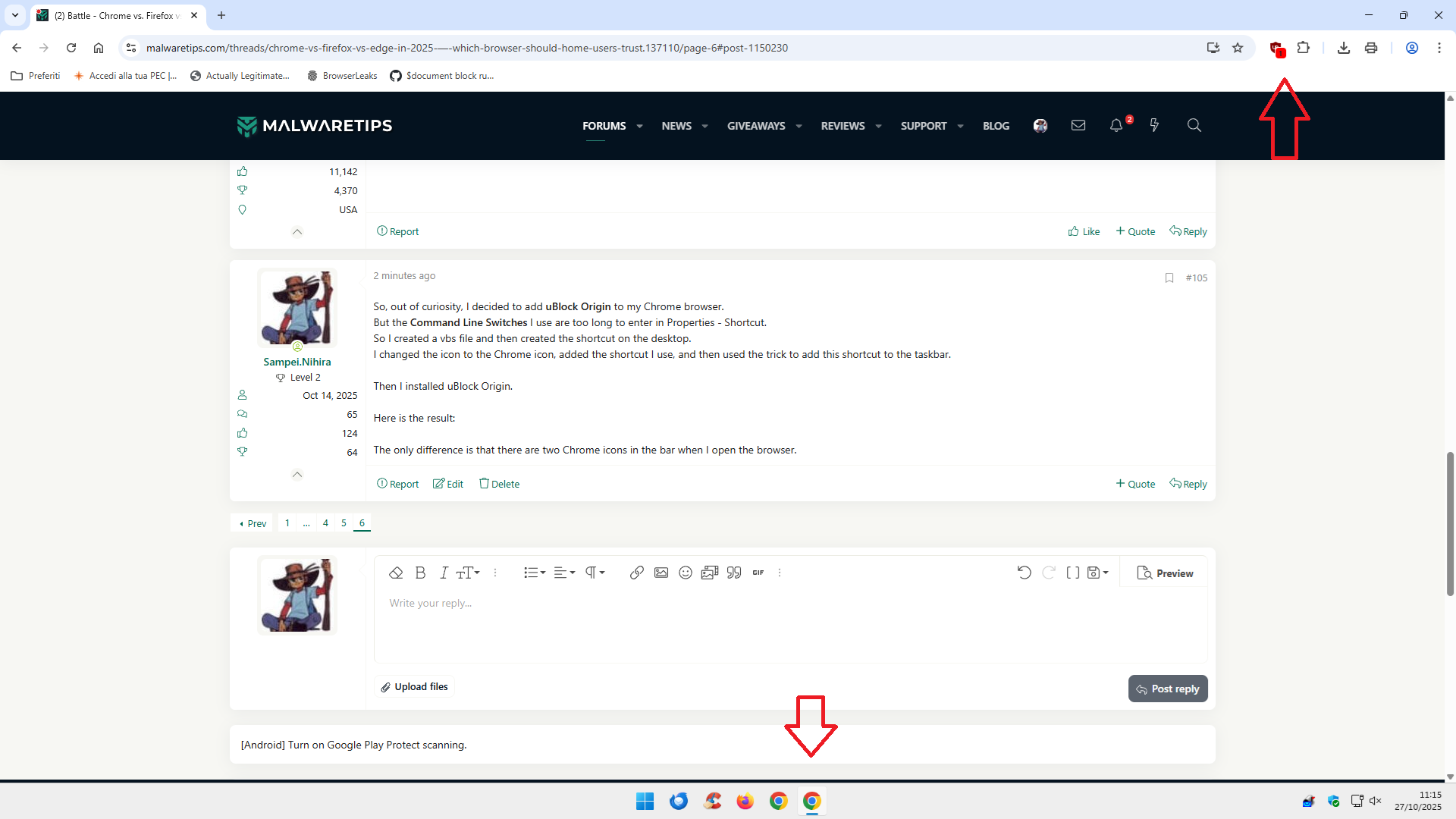Viewport: 1456px width, 819px height.
Task: Bookmark post #105 with the bookmark icon
Action: [1169, 278]
